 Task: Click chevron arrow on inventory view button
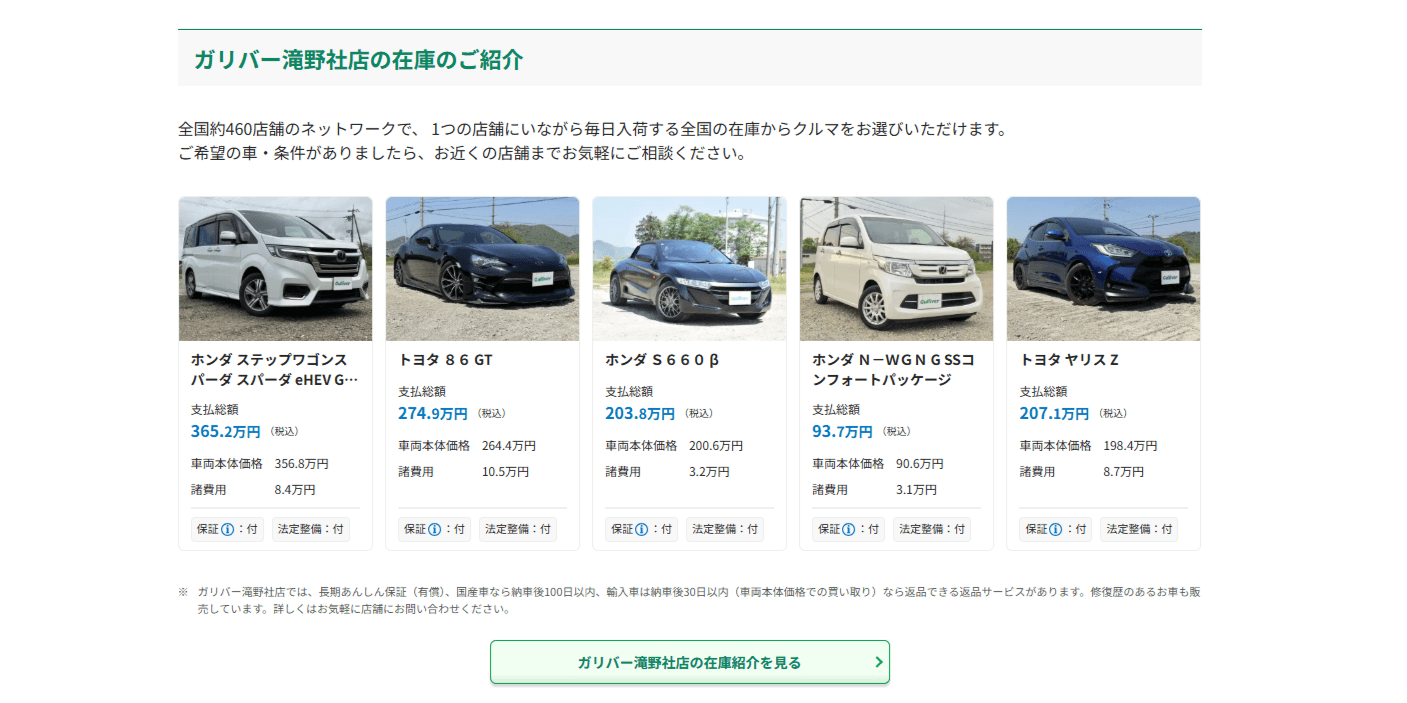coord(878,662)
